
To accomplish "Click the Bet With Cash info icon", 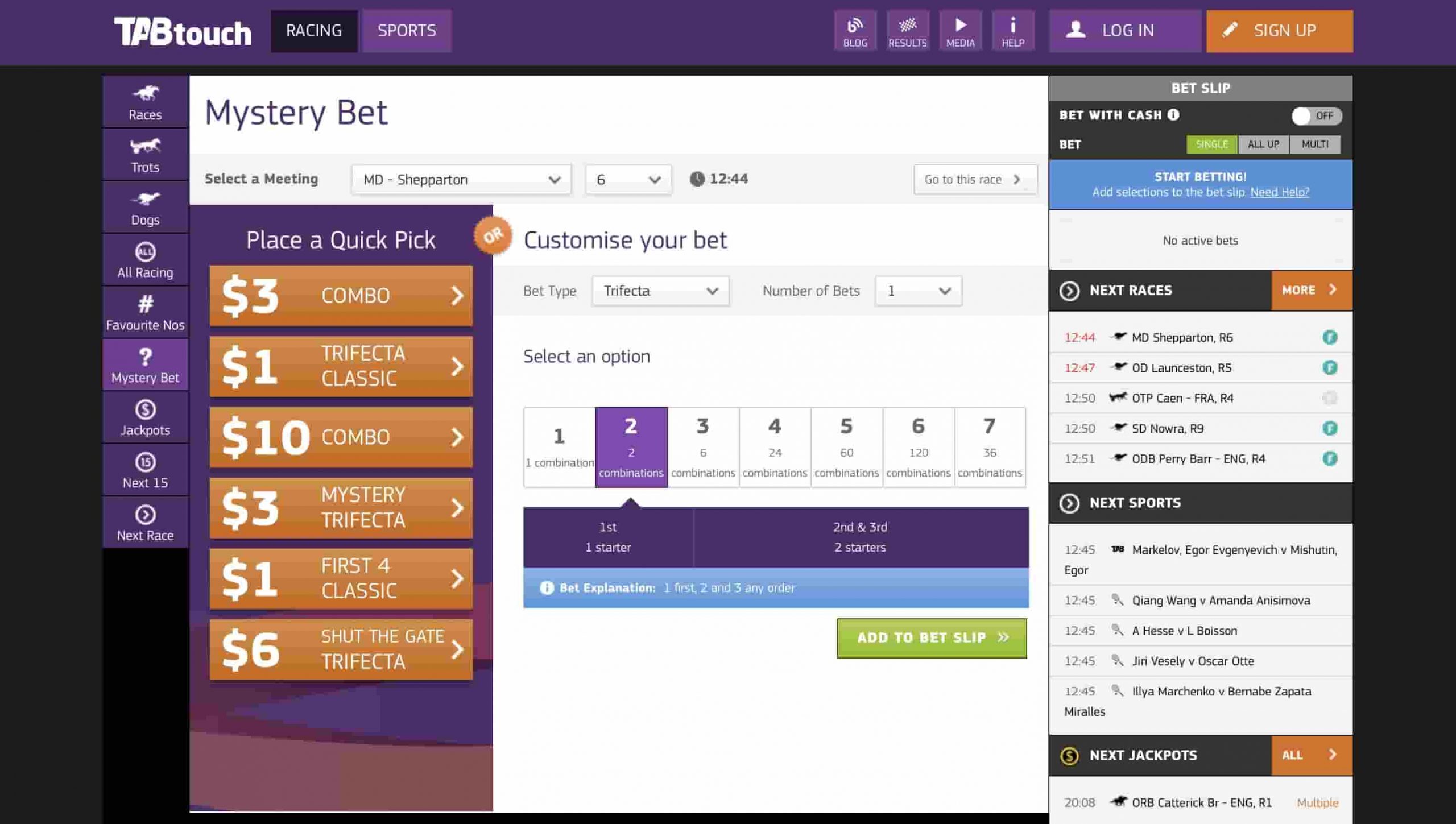I will point(1173,115).
